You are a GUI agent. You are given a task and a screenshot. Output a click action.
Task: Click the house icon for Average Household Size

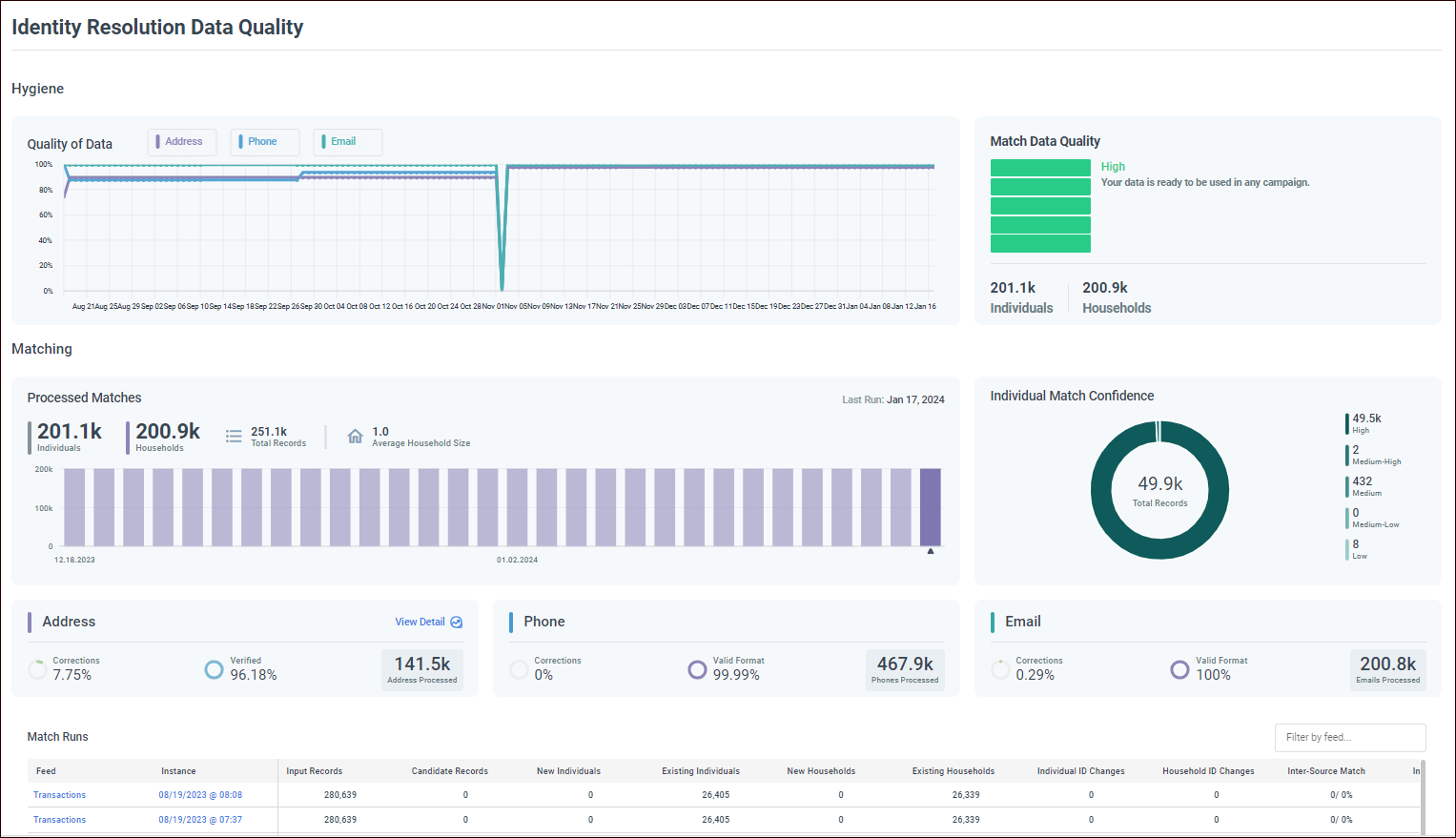[355, 437]
